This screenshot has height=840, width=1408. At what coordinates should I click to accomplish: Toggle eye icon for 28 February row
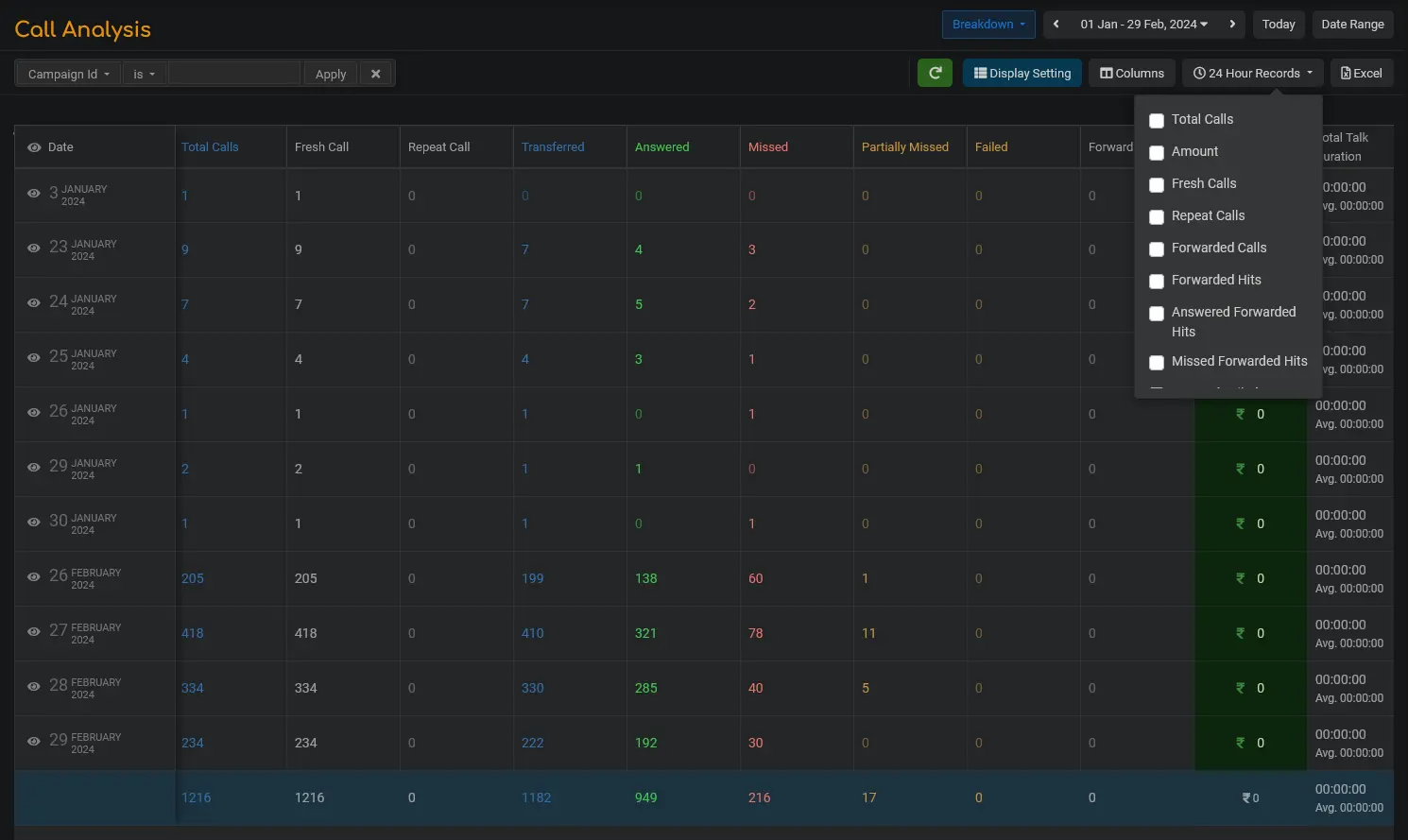[x=34, y=687]
